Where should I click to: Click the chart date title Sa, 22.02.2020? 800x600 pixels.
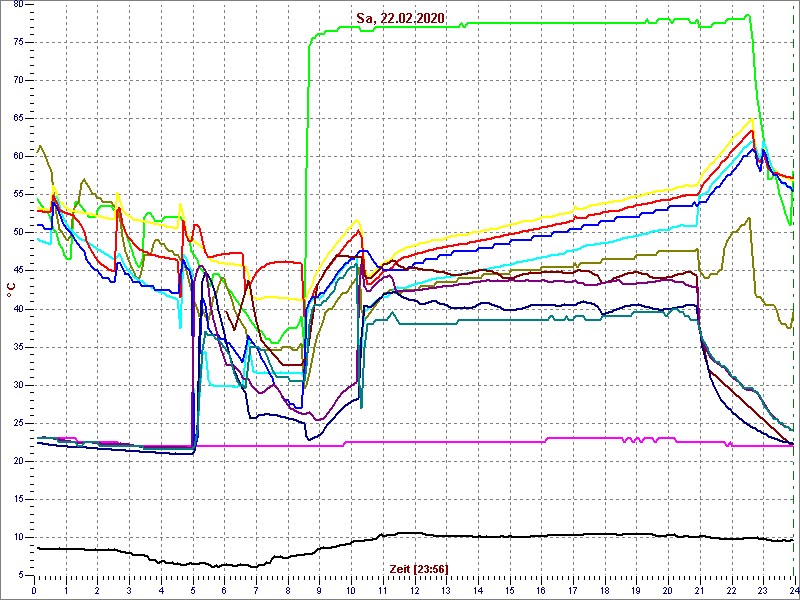tap(400, 18)
